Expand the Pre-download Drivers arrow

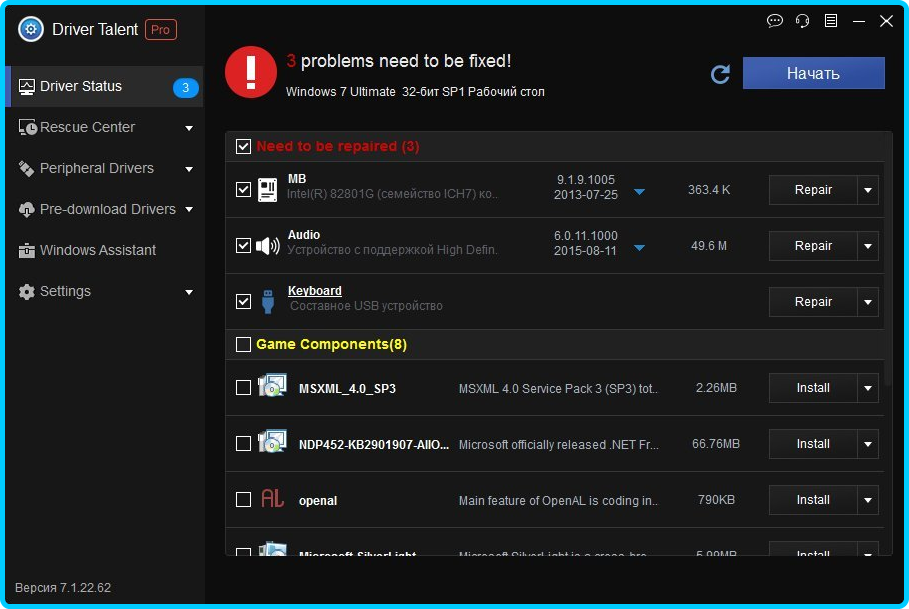pyautogui.click(x=189, y=210)
